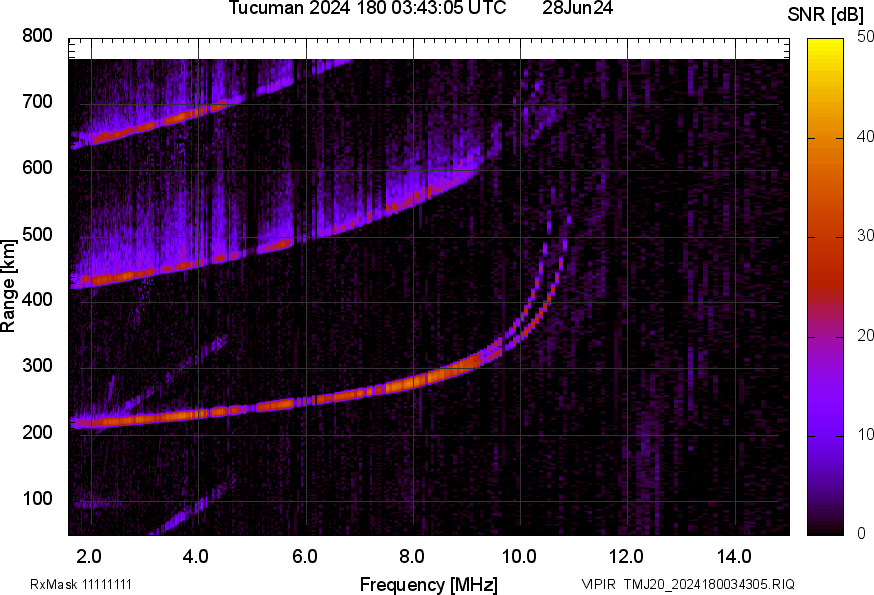The image size is (874, 595).
Task: Click the VIPR TMJ20 filename label
Action: 688,584
